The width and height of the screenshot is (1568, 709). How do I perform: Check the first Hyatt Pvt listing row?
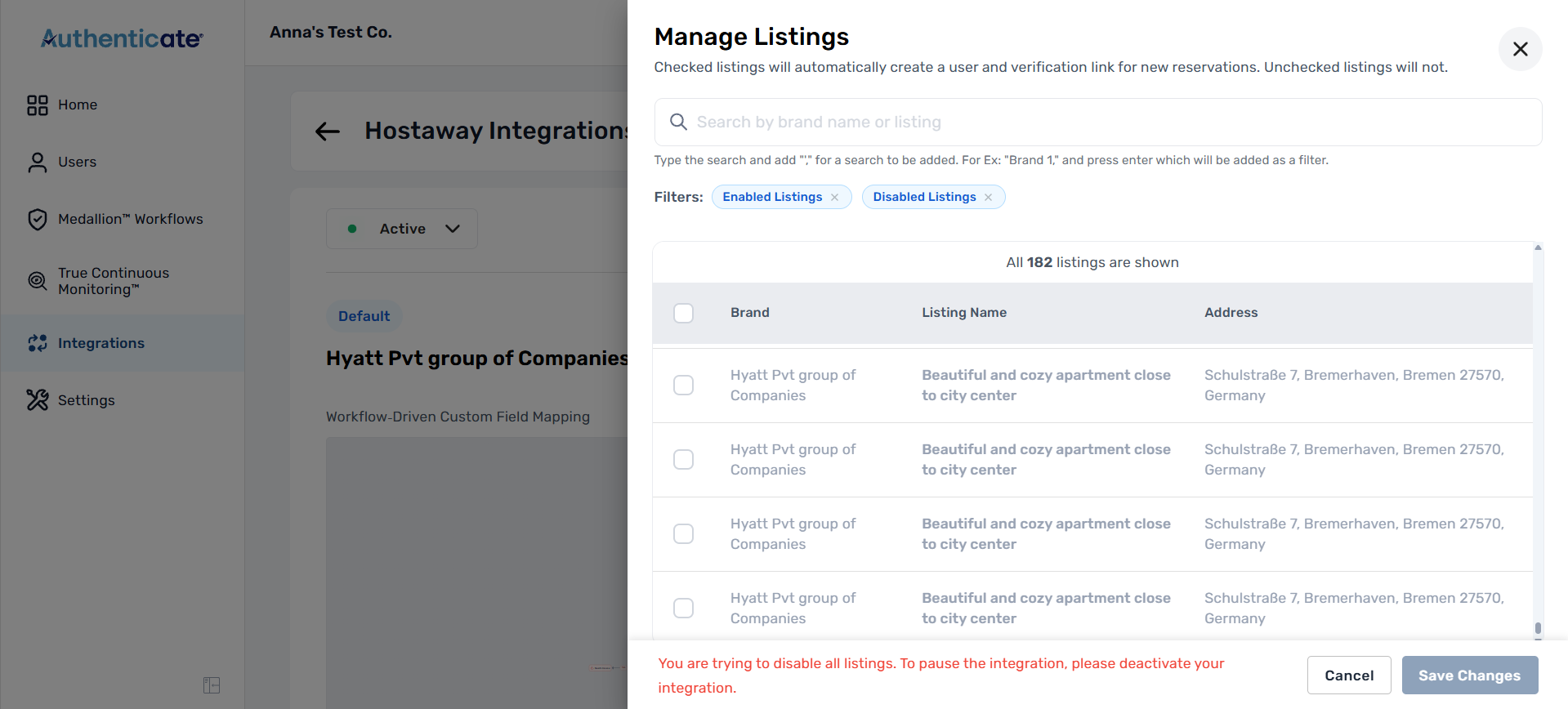point(683,385)
